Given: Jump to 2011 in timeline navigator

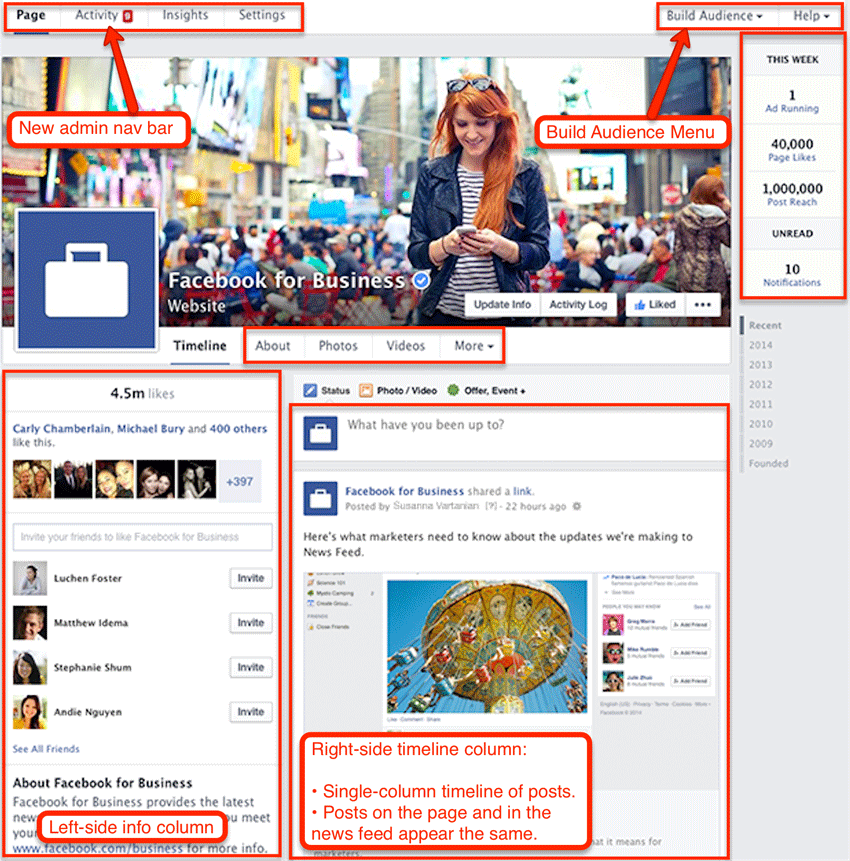Looking at the screenshot, I should (760, 405).
